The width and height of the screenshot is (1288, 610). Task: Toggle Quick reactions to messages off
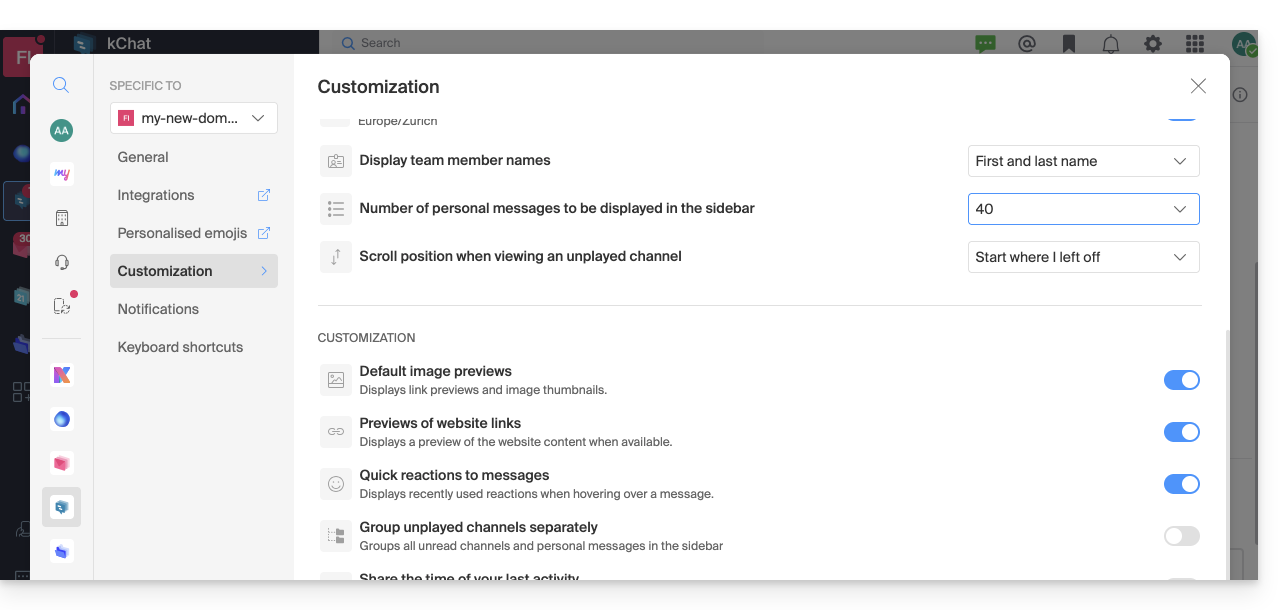click(x=1181, y=484)
